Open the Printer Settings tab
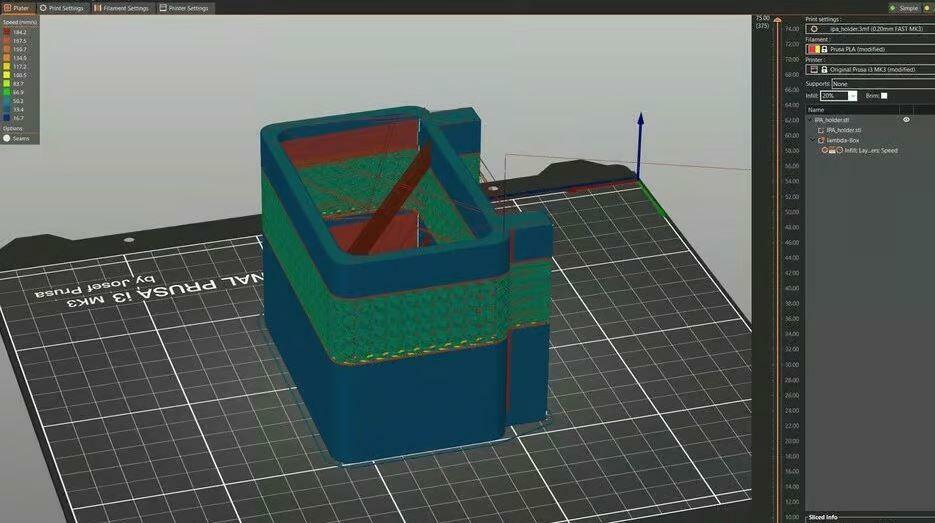Image resolution: width=935 pixels, height=523 pixels. click(x=184, y=8)
